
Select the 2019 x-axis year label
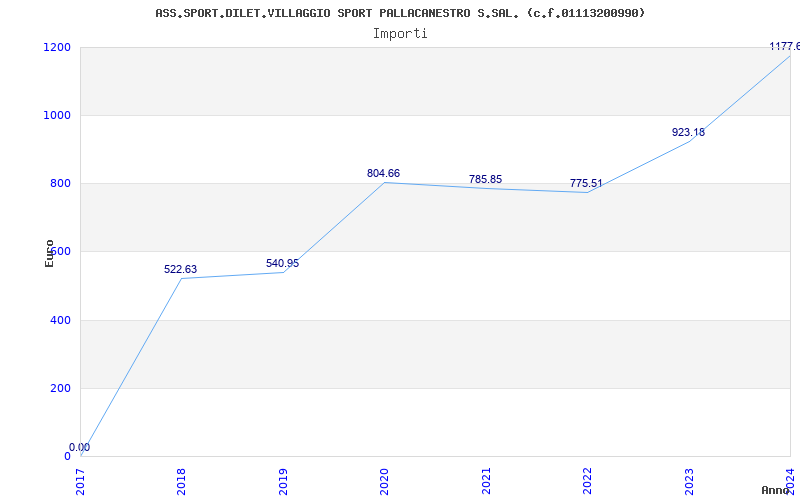pos(283,480)
